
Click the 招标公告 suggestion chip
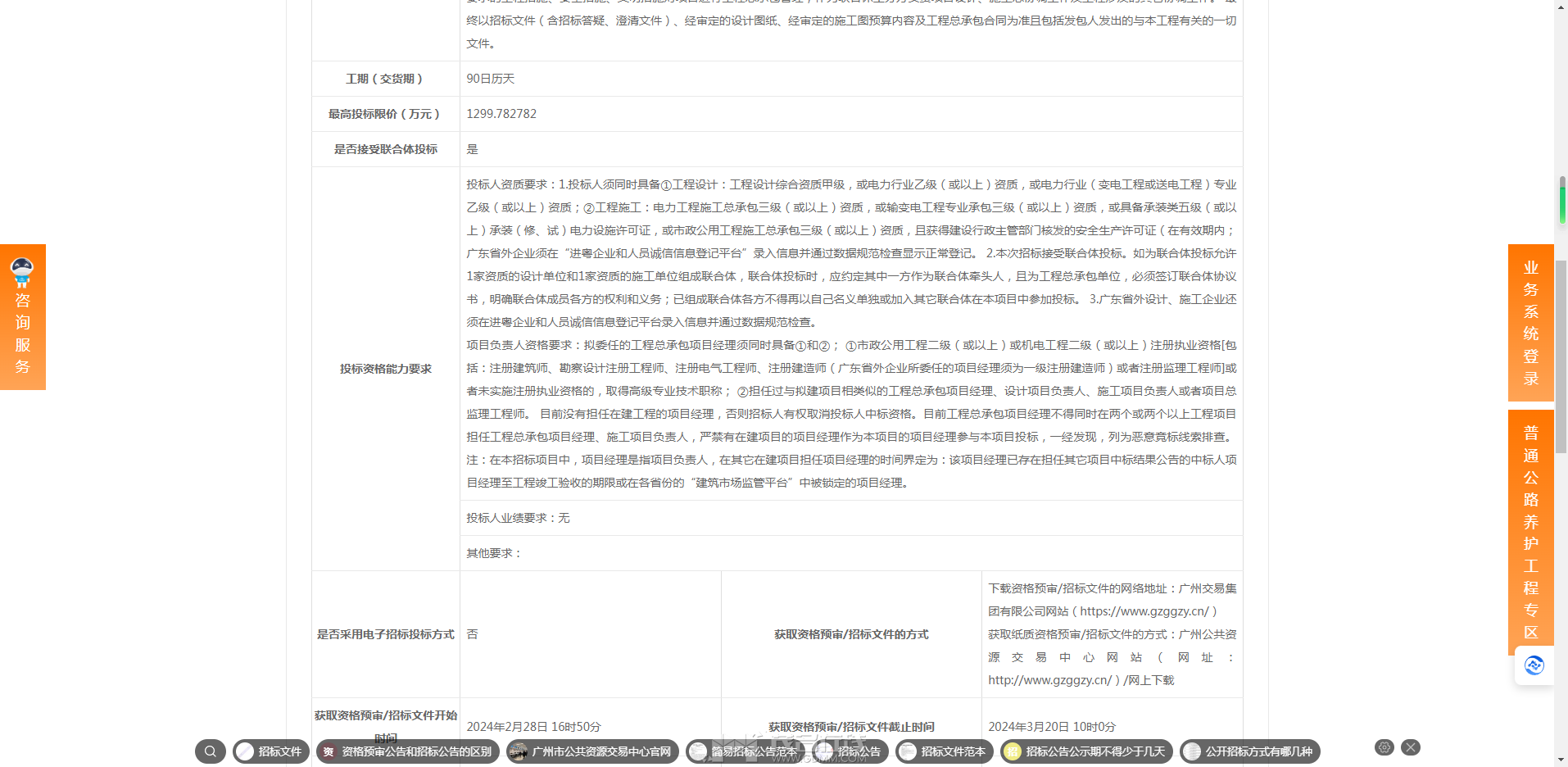pos(850,751)
